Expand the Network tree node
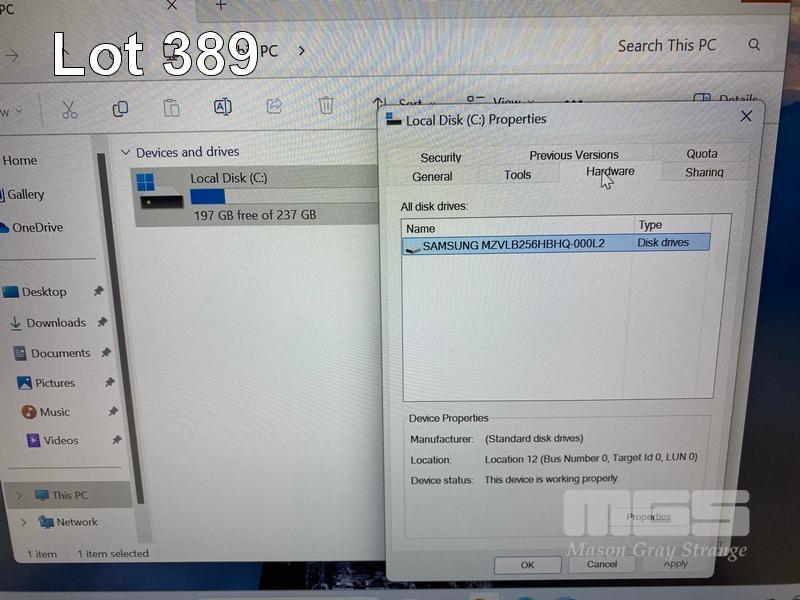Viewport: 800px width, 600px height. click(19, 522)
